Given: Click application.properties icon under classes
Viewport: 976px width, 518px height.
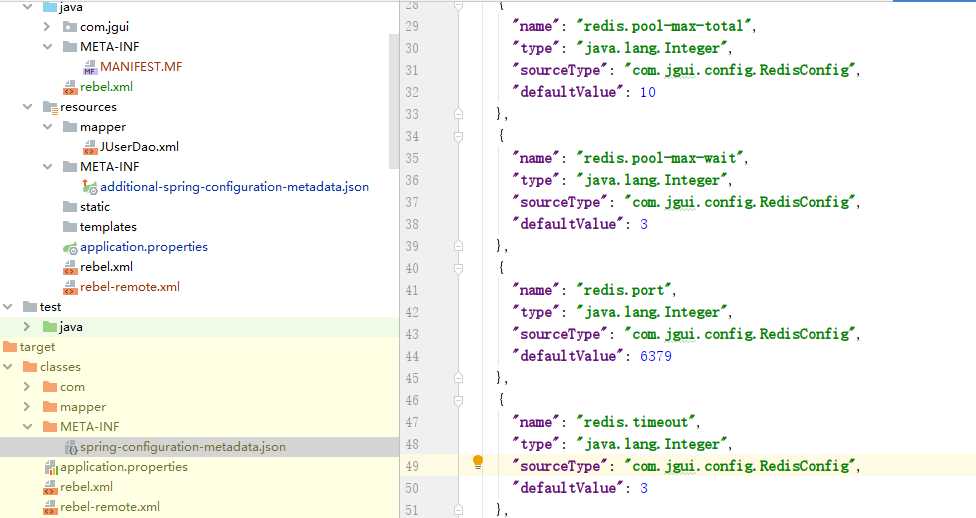Looking at the screenshot, I should [51, 467].
